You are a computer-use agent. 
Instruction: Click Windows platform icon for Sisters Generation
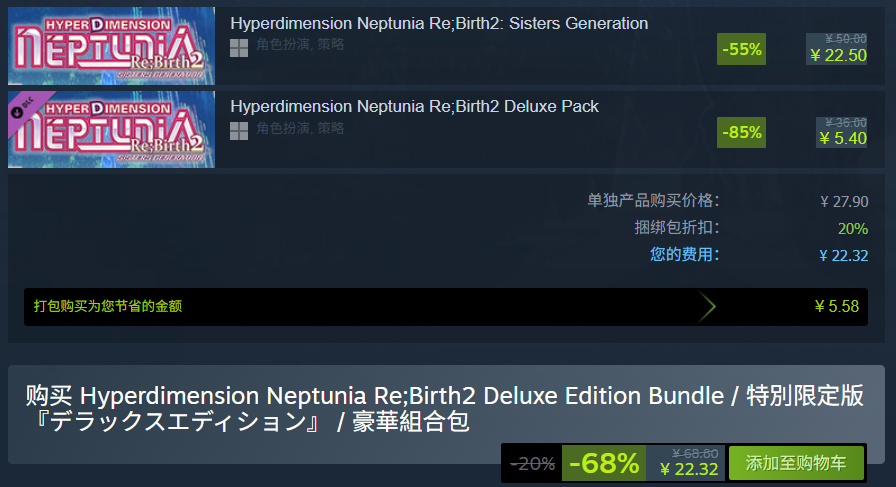pos(239,47)
